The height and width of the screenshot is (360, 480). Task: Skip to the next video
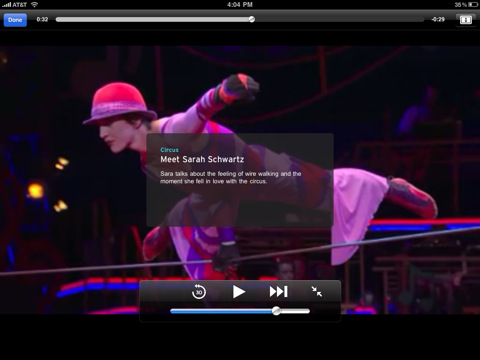tap(279, 292)
